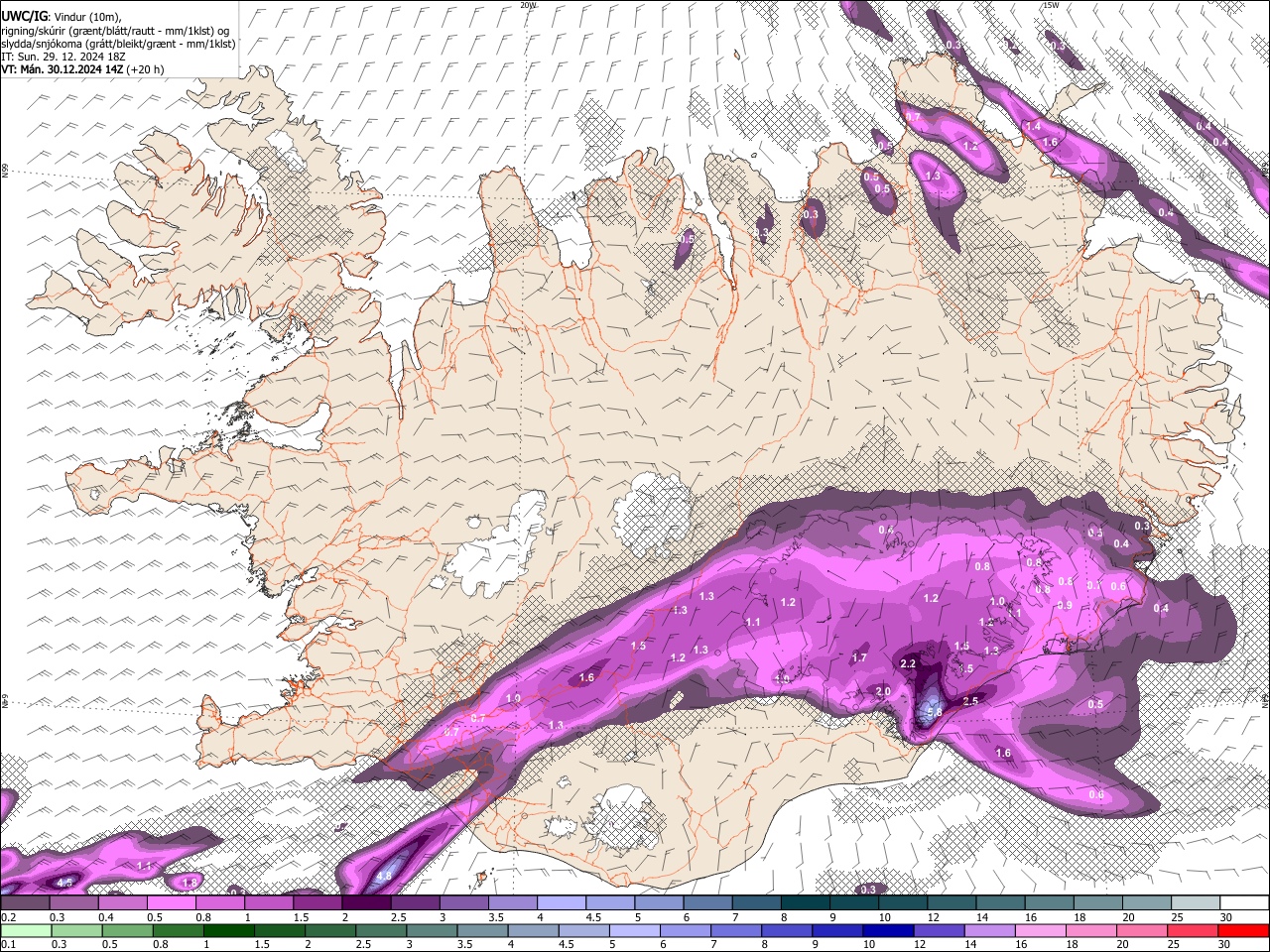Viewport: 1270px width, 952px height.
Task: Click the valid time 'VT: Mán. 30.12.2024 14Z (+20 h)'
Action: point(83,69)
